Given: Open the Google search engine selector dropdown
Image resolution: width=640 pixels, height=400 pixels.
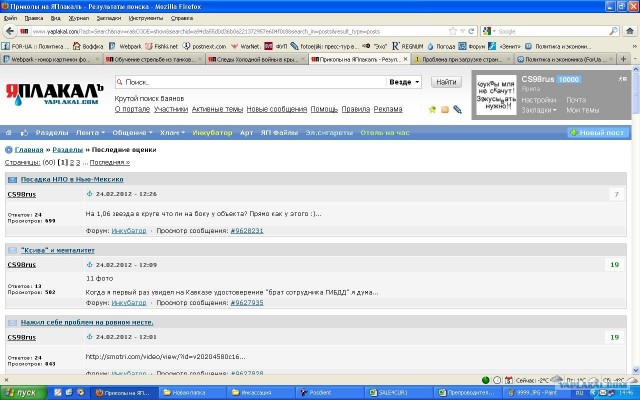Looking at the screenshot, I should pyautogui.click(x=489, y=31).
